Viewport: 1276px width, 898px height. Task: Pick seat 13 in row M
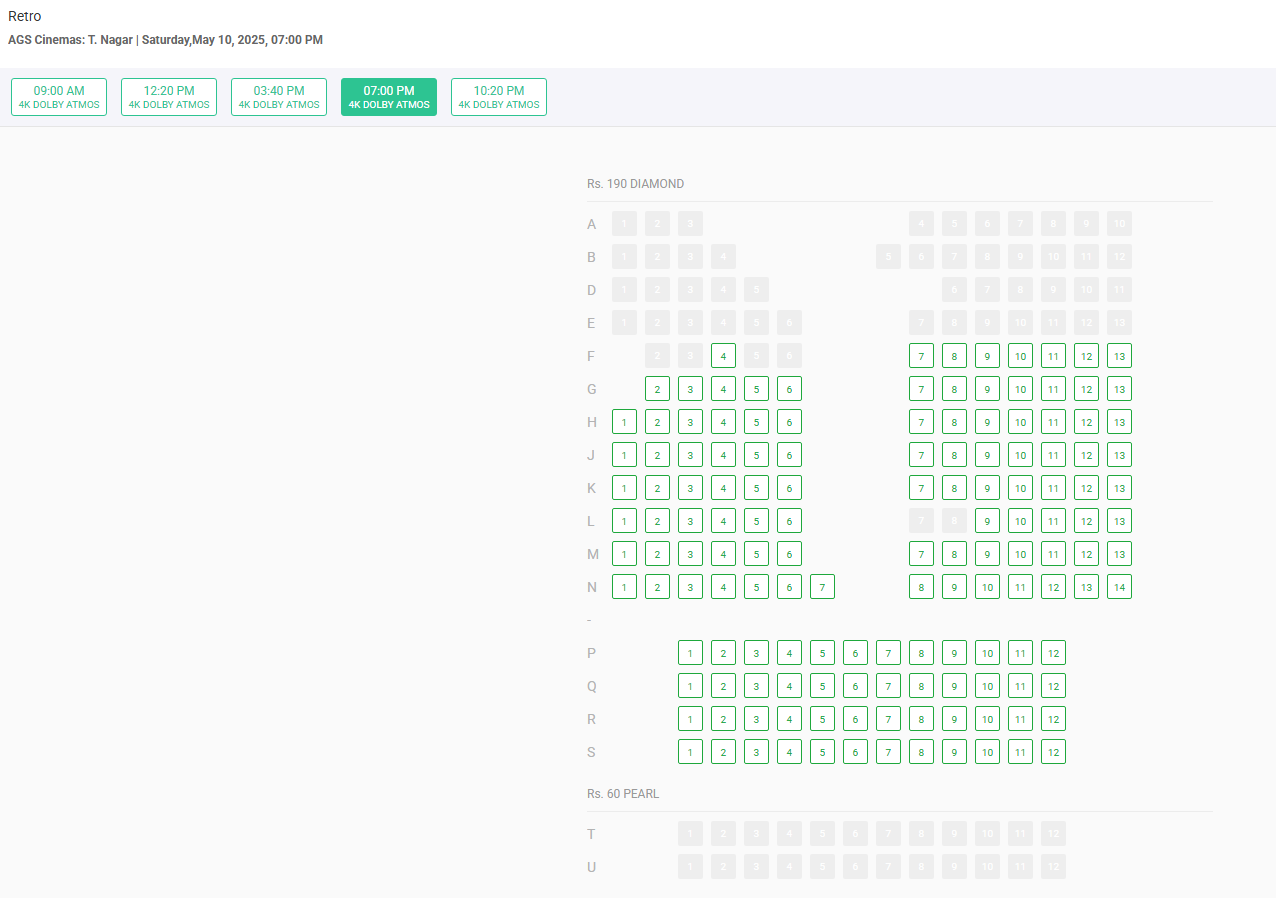pos(1119,554)
